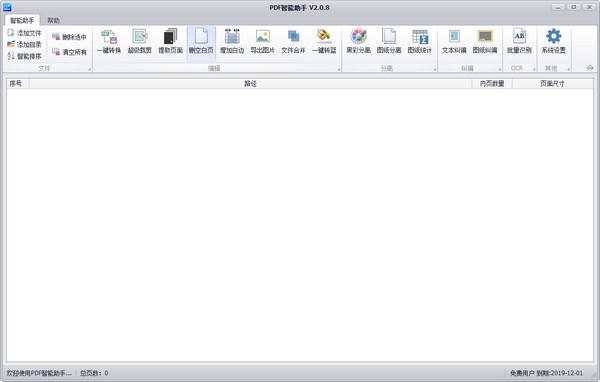Open 系统设置 system settings gear
Viewport: 600px width, 382px height.
pyautogui.click(x=553, y=42)
